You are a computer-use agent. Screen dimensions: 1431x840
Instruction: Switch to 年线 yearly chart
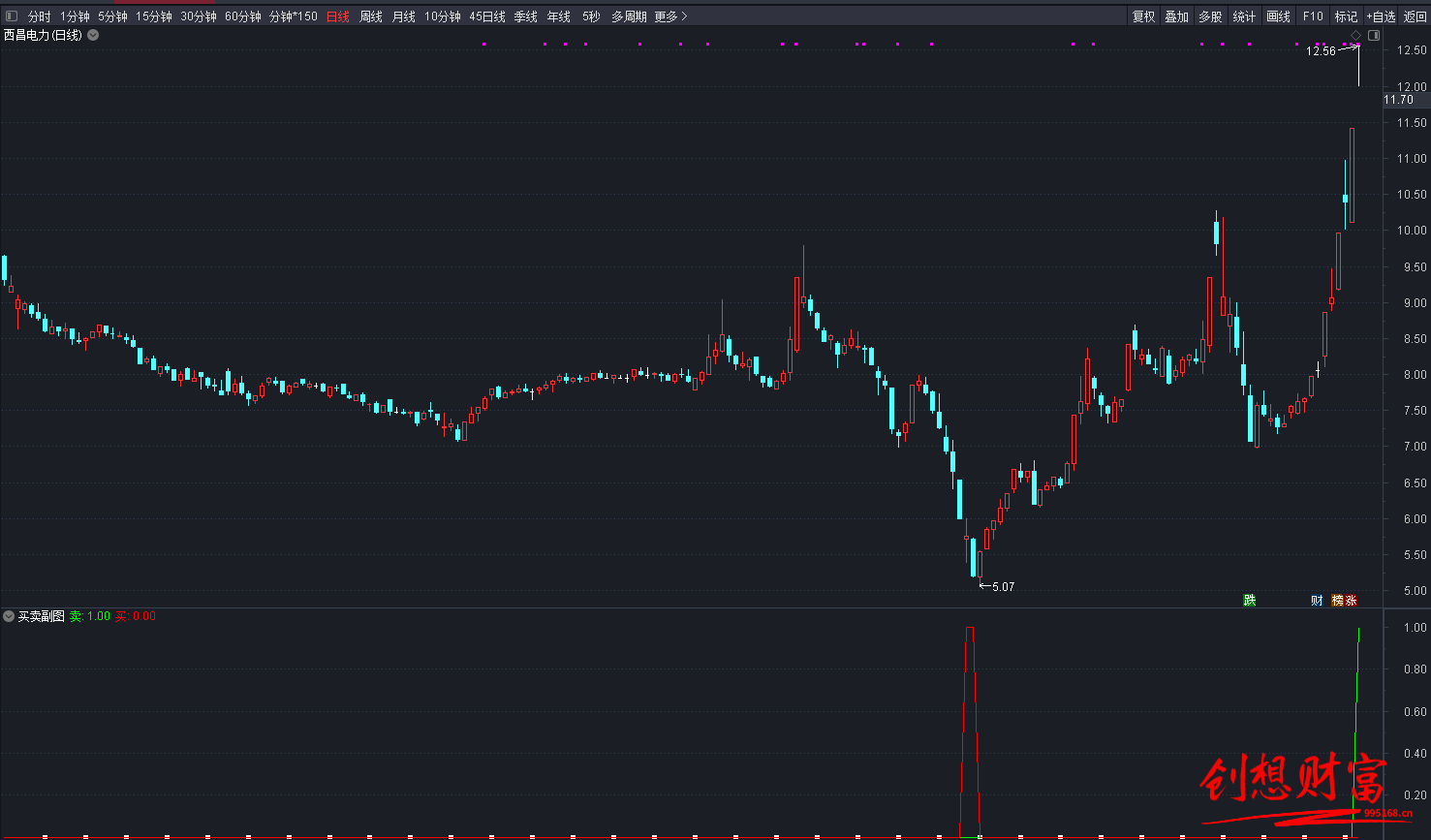(559, 16)
